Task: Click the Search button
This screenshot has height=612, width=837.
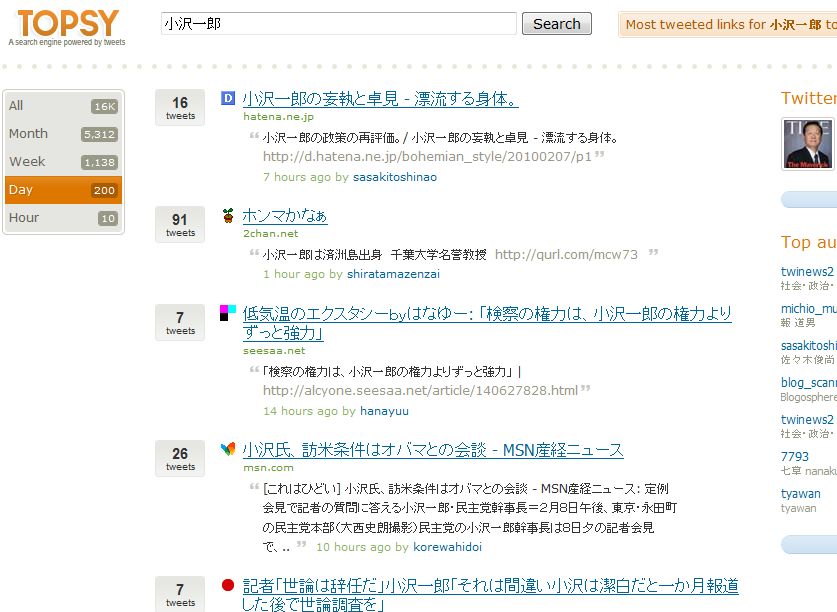Action: click(x=557, y=24)
